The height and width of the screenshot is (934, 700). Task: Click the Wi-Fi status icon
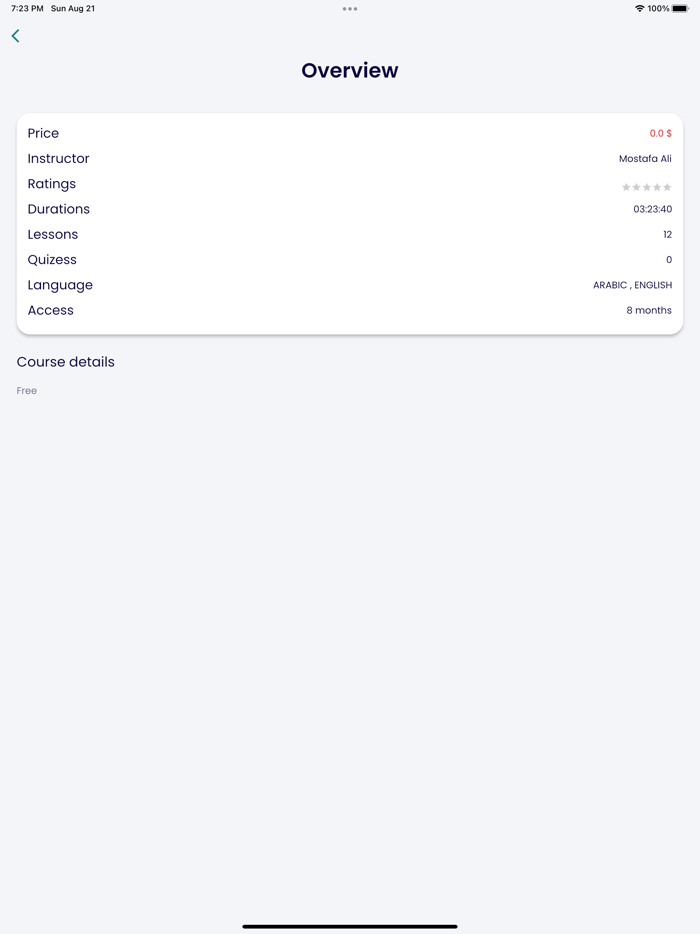(639, 7)
